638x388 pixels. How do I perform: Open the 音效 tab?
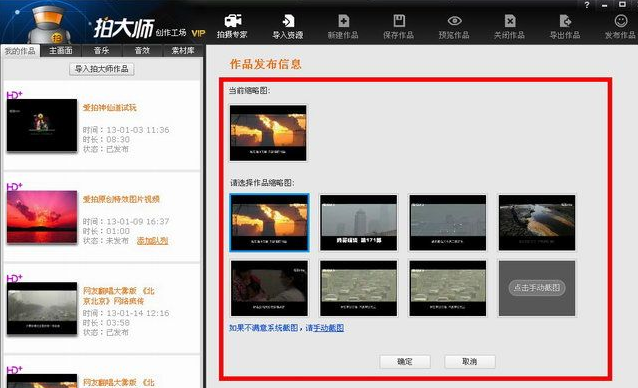click(x=142, y=51)
